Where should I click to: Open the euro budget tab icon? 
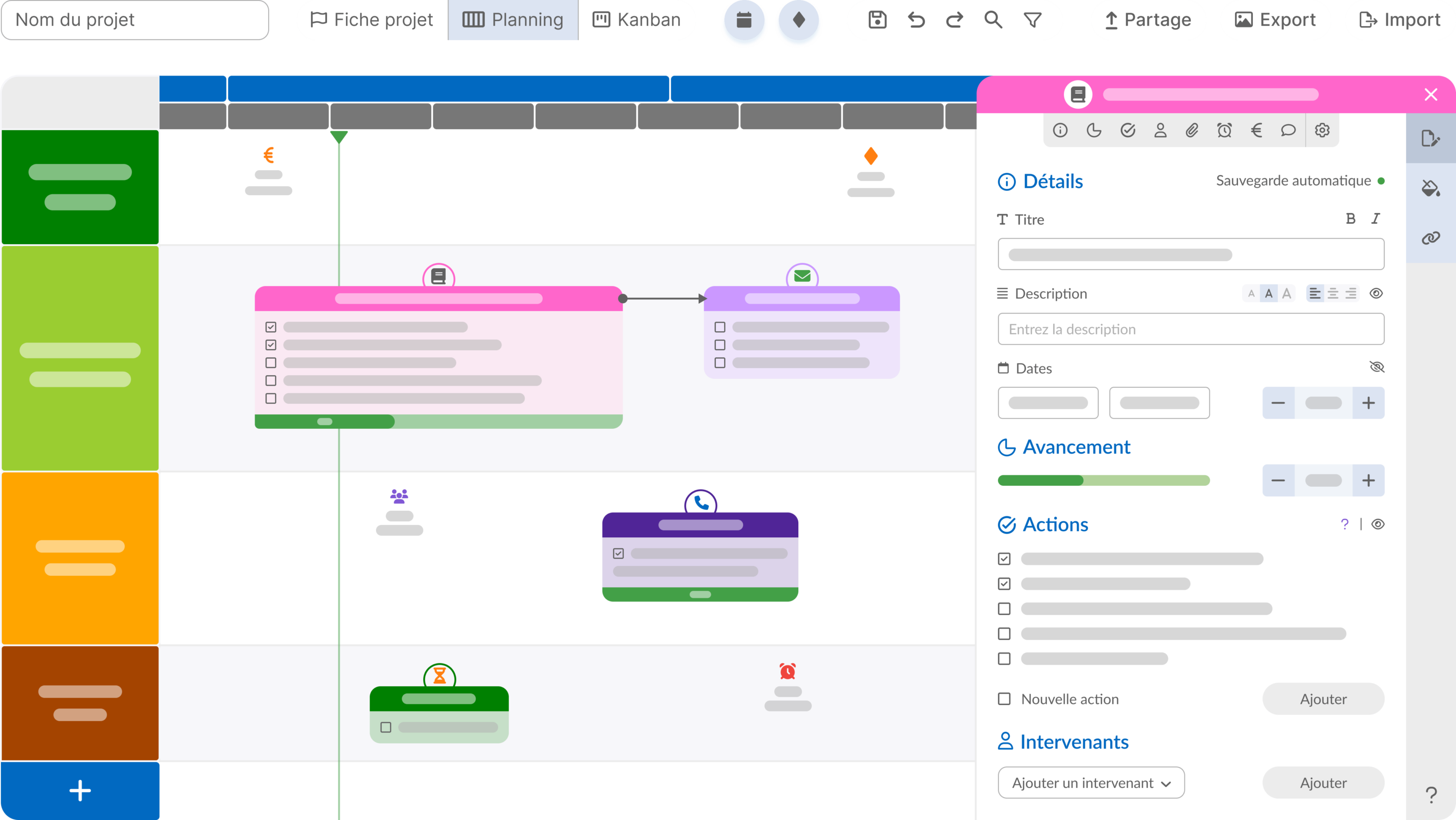point(1256,131)
